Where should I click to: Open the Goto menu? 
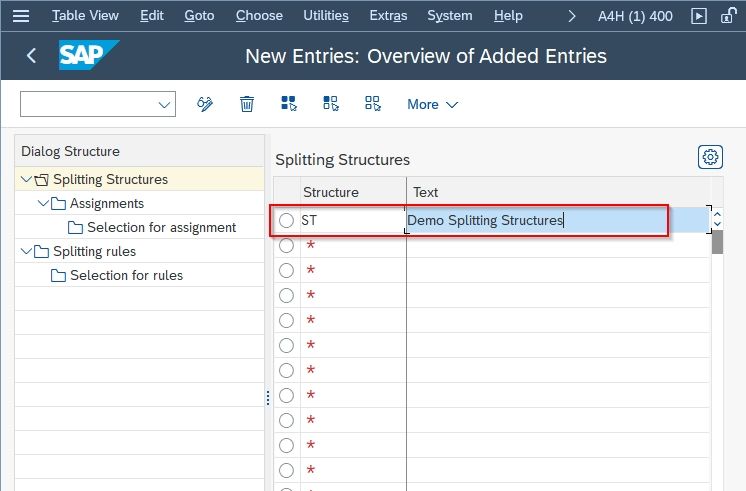pos(199,16)
